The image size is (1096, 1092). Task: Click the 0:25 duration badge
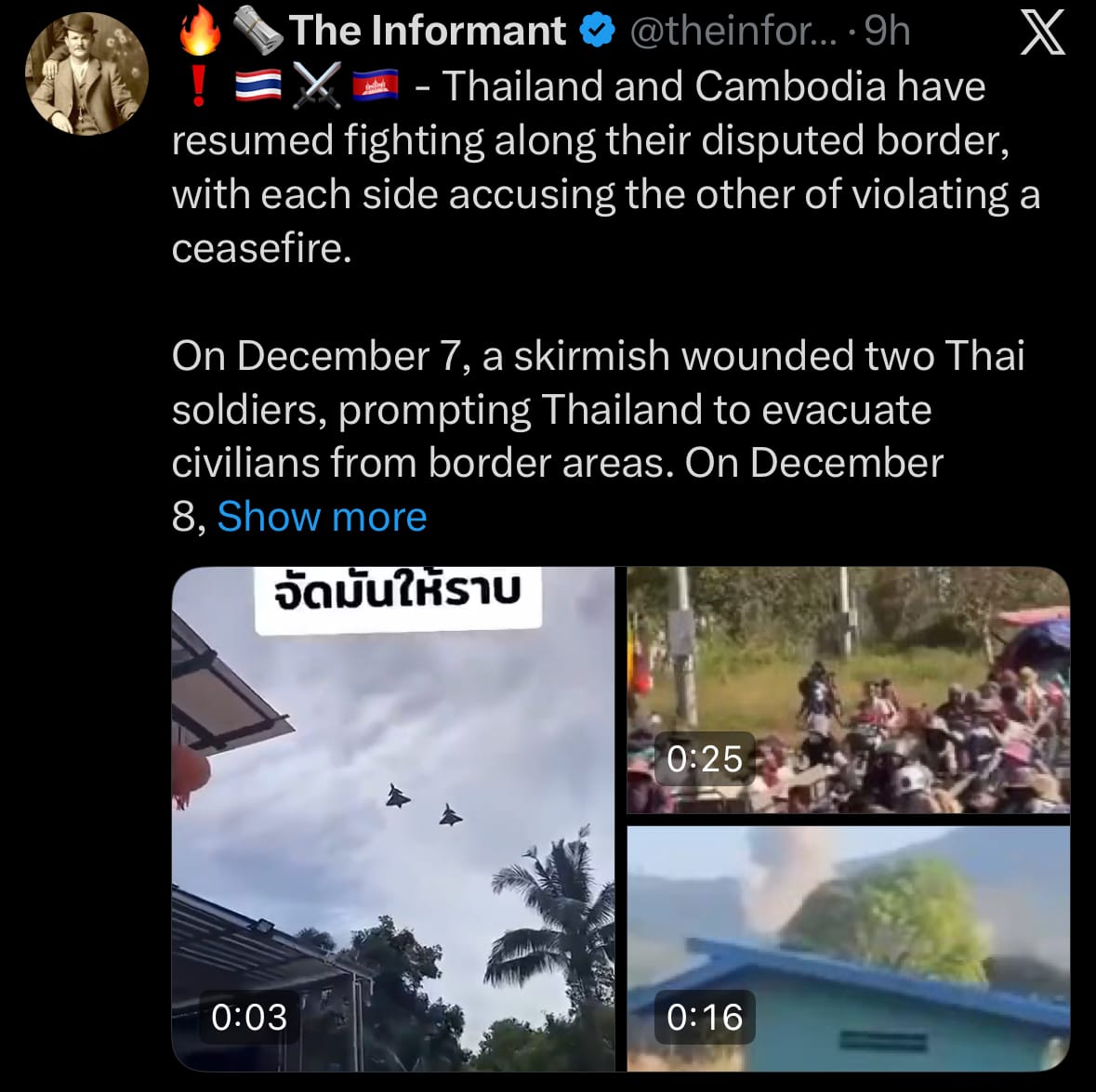coord(705,758)
